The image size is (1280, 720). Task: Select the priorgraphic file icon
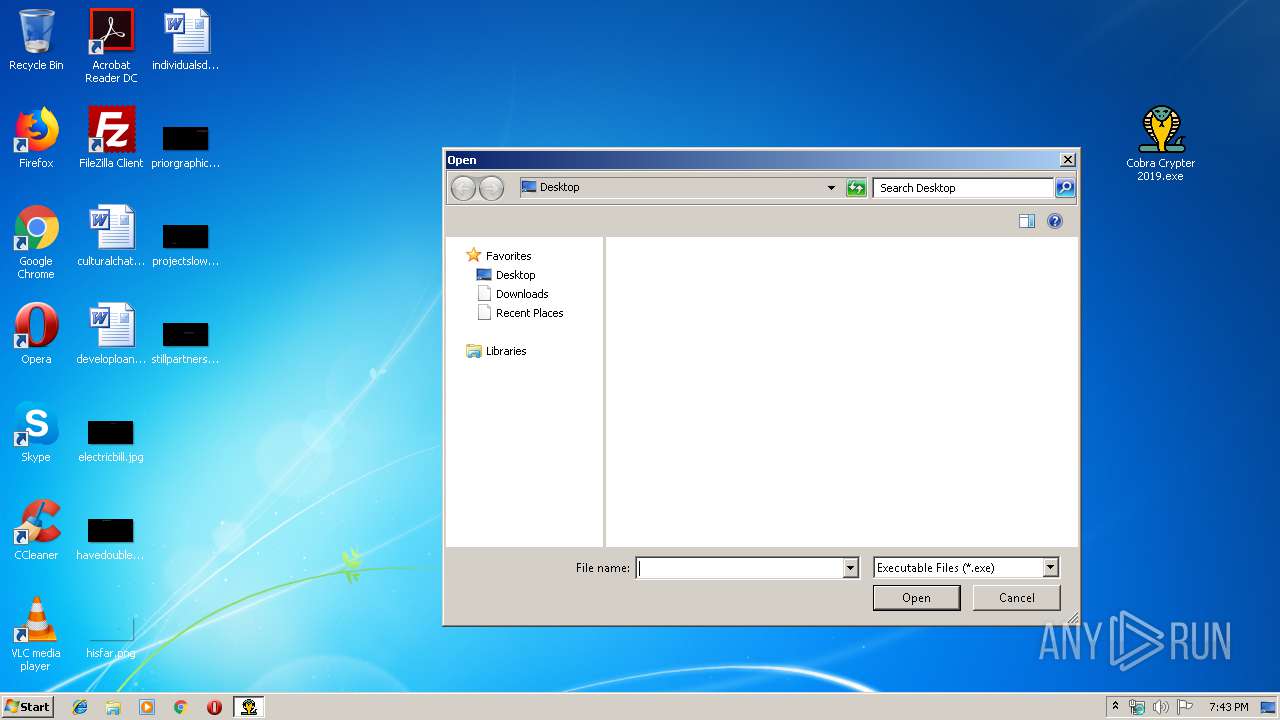coord(186,146)
